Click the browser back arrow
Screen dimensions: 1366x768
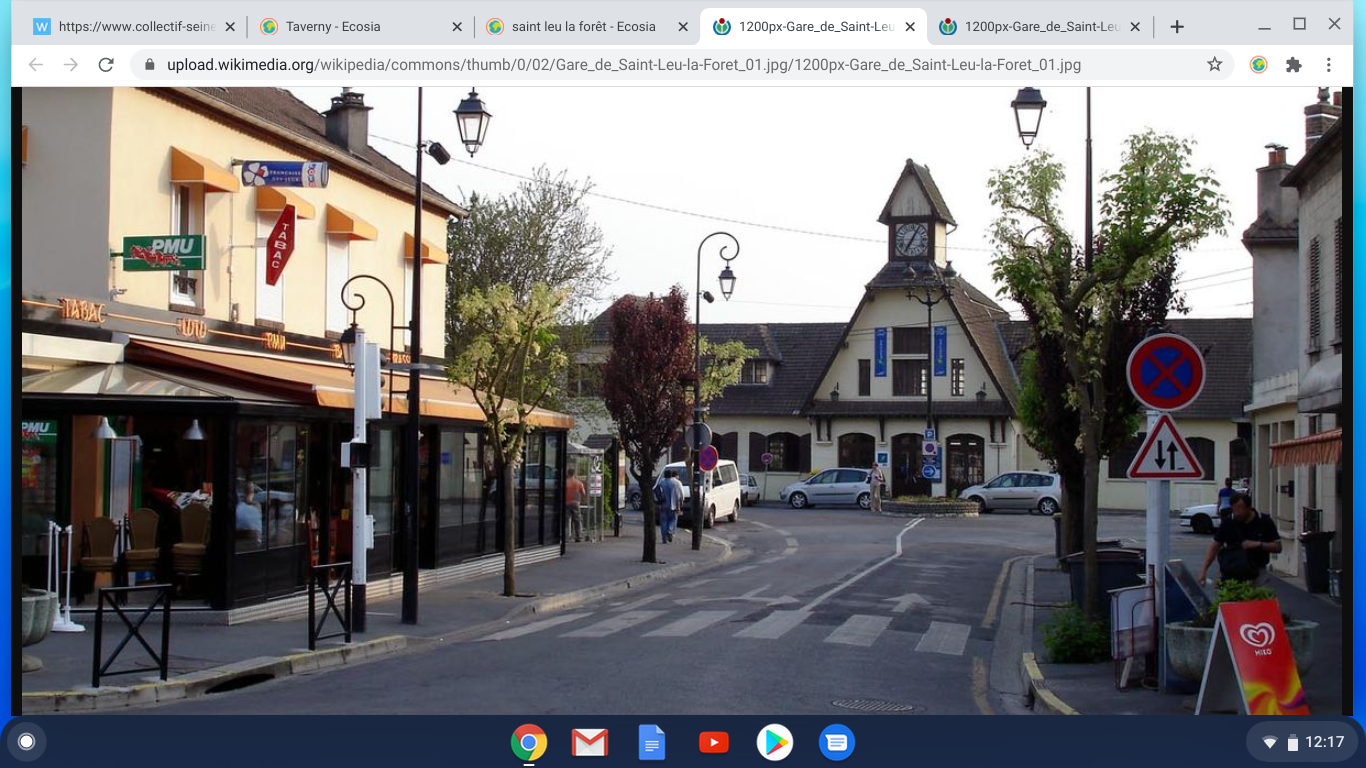[36, 65]
